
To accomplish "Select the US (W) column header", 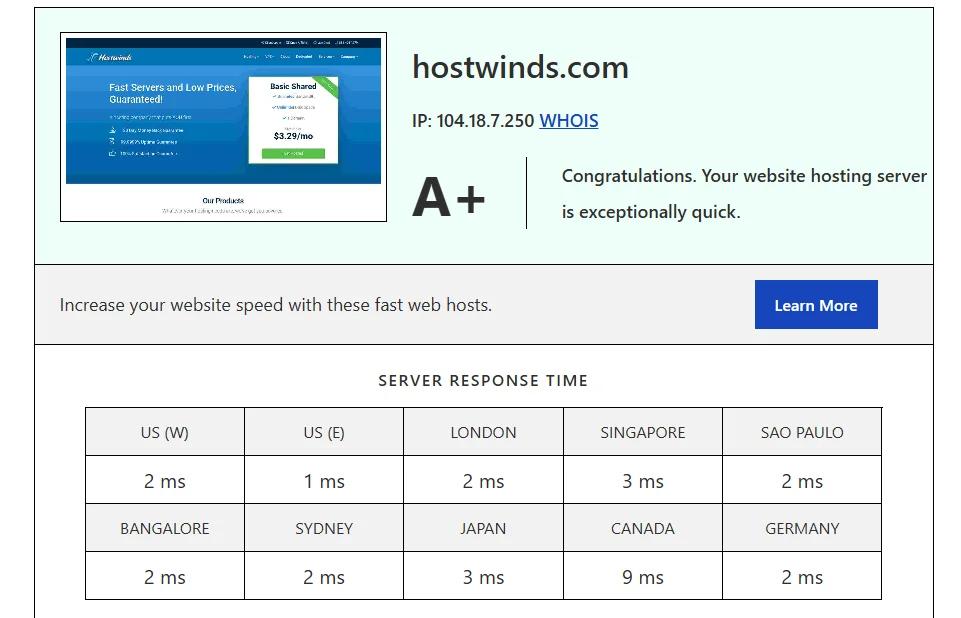I will click(x=165, y=432).
